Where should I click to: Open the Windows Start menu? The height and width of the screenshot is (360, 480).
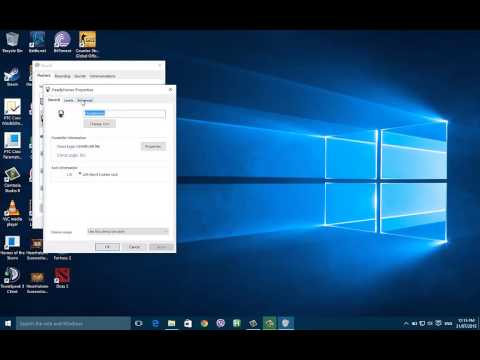pos(8,323)
